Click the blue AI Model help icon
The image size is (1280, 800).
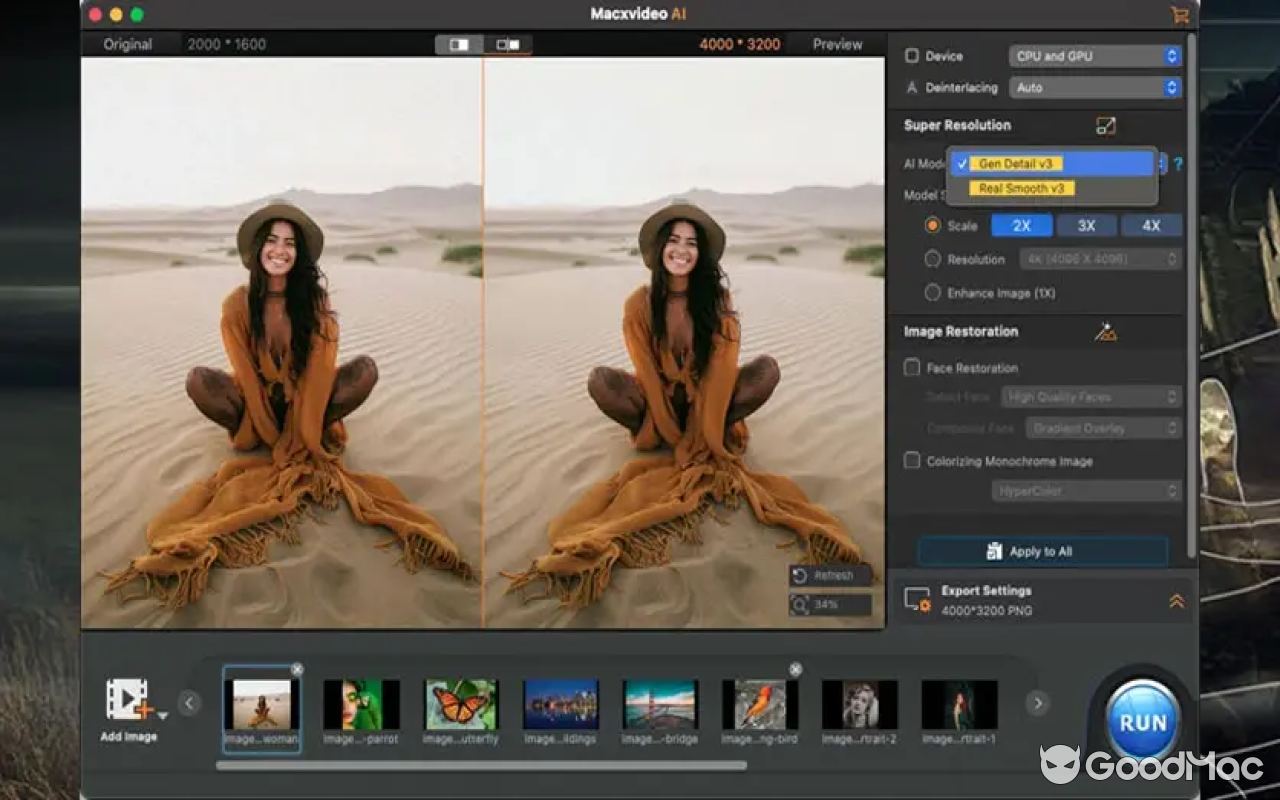pos(1178,164)
